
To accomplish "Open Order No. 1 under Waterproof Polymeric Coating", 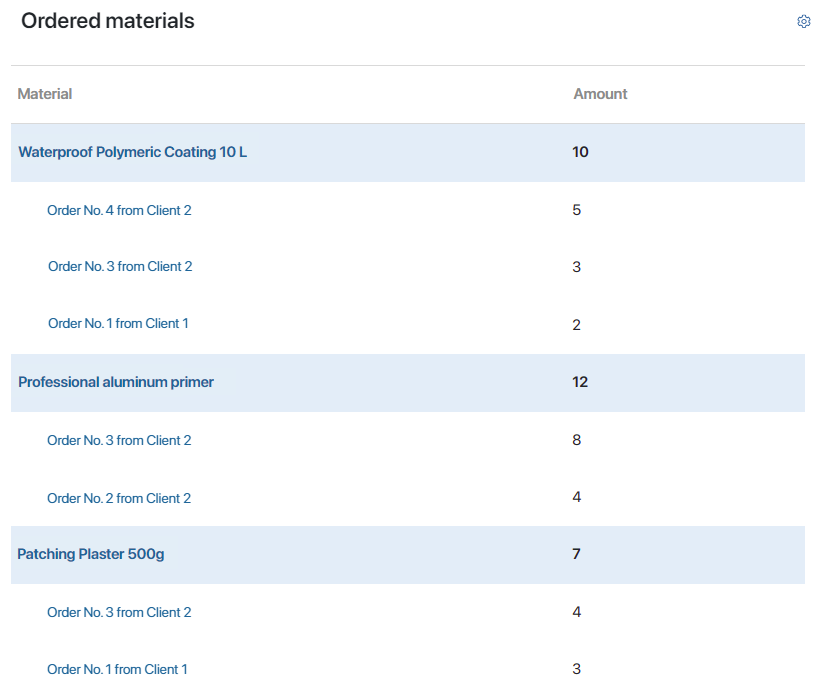I will click(x=118, y=323).
